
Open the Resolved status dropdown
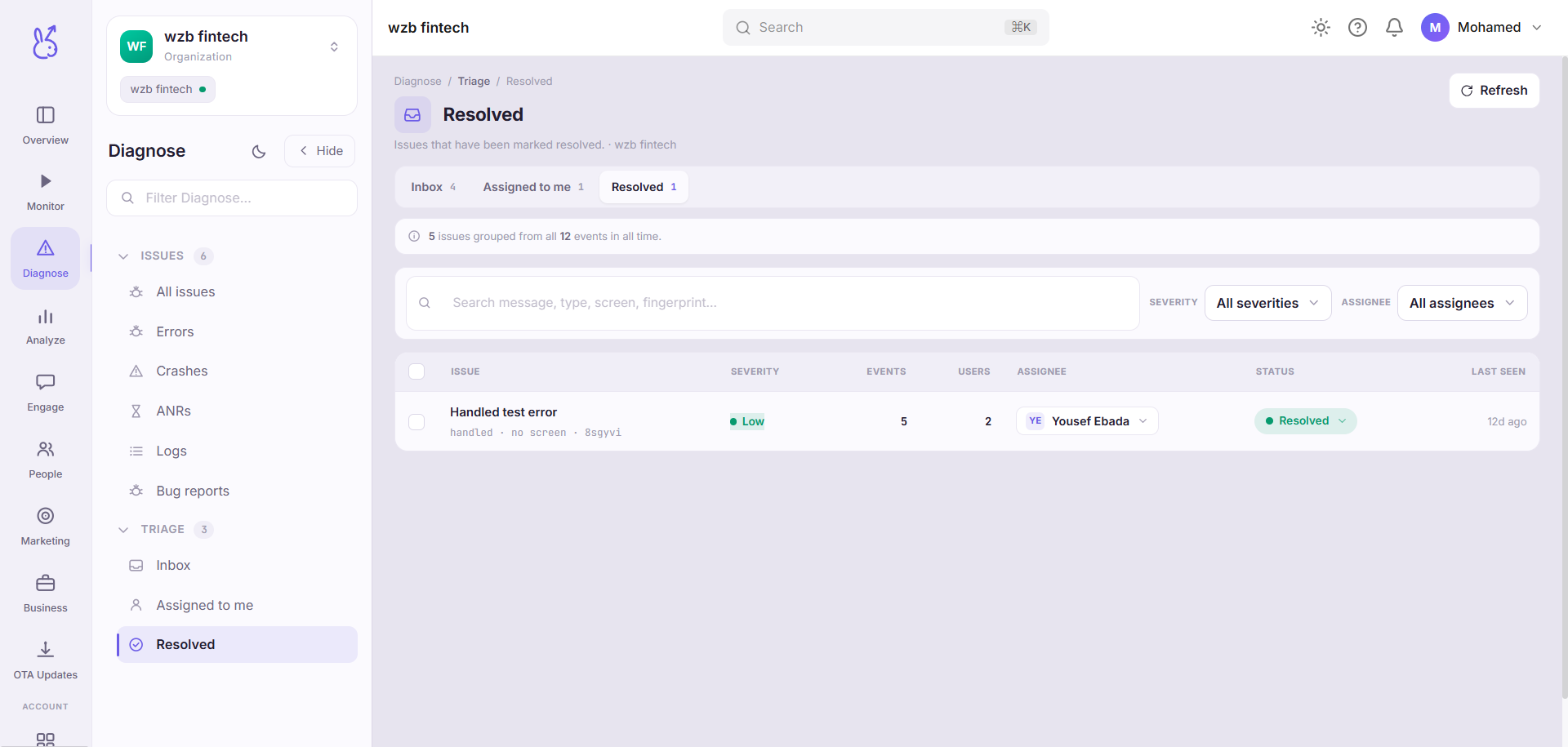(1305, 421)
